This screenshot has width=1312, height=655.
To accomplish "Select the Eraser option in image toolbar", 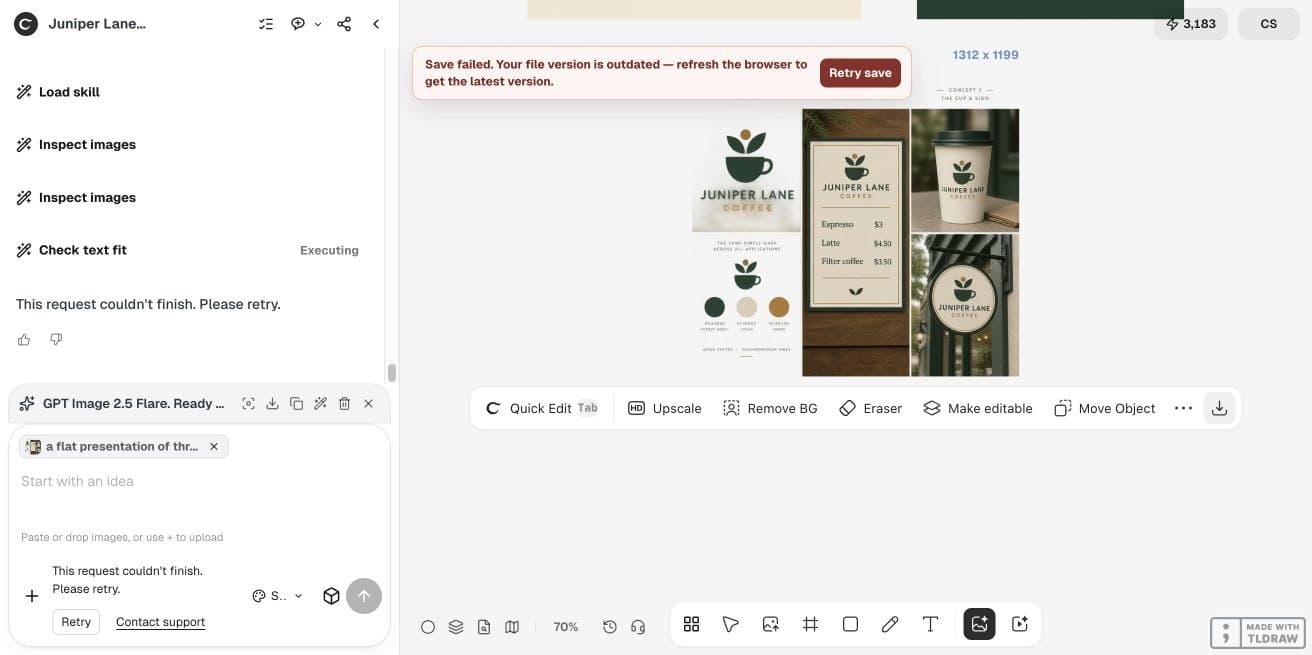I will pos(870,408).
